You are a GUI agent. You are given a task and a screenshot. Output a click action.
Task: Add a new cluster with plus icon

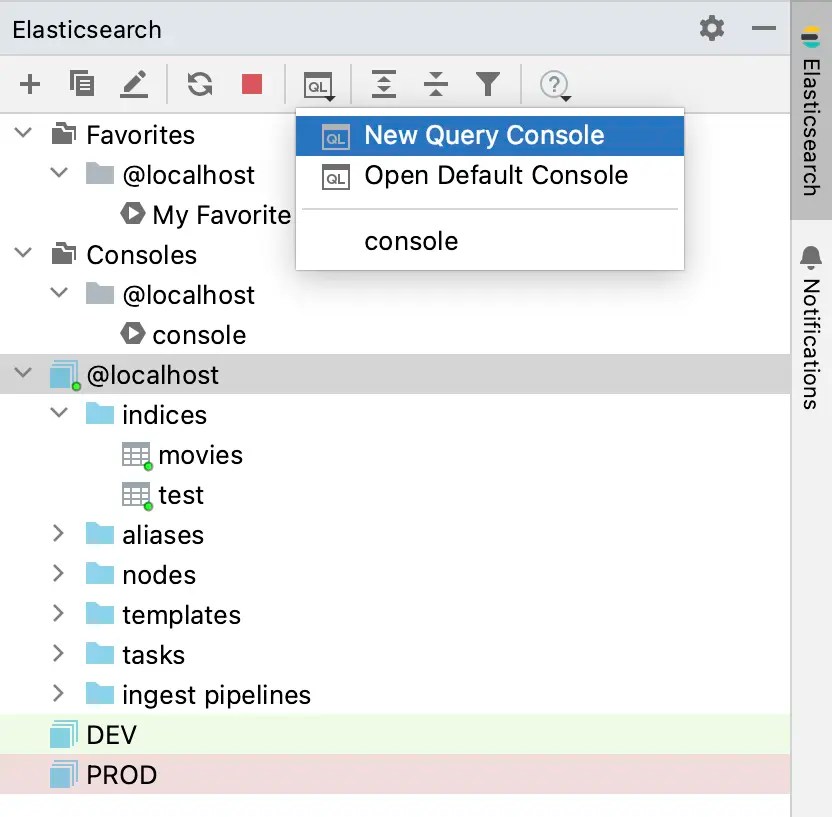(x=30, y=84)
